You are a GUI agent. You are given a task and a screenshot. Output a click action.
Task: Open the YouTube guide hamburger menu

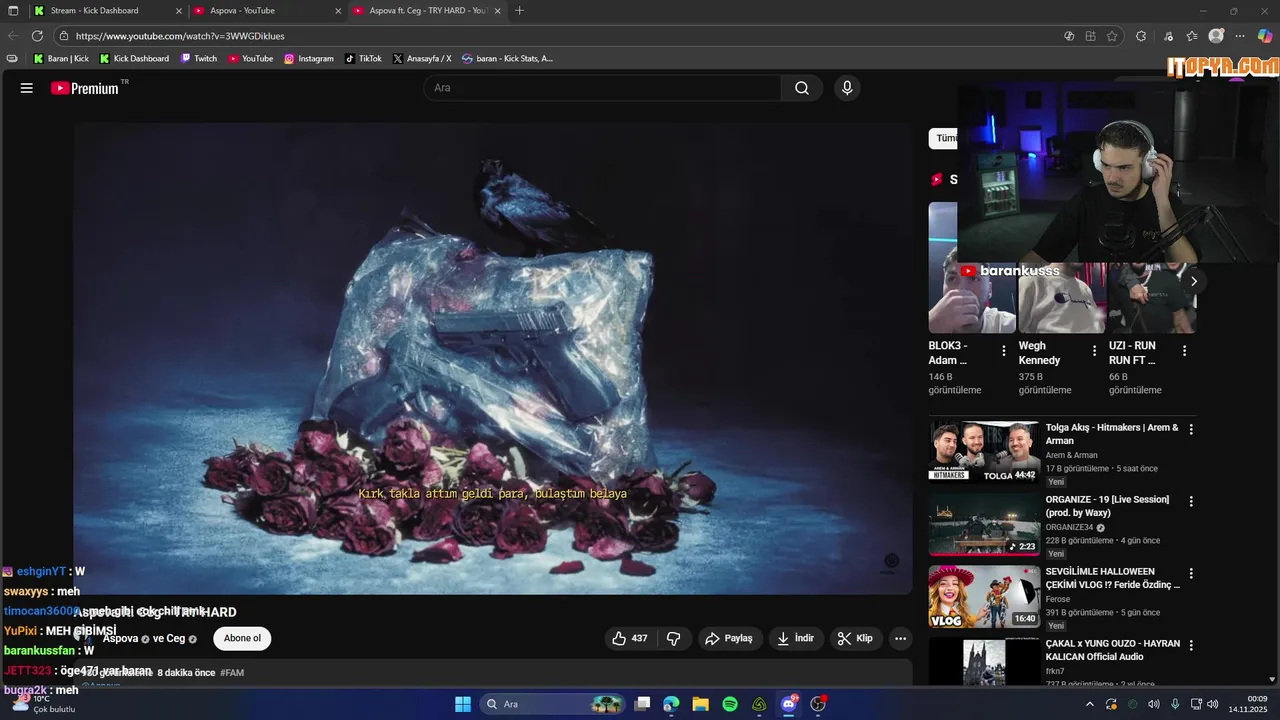(x=27, y=88)
